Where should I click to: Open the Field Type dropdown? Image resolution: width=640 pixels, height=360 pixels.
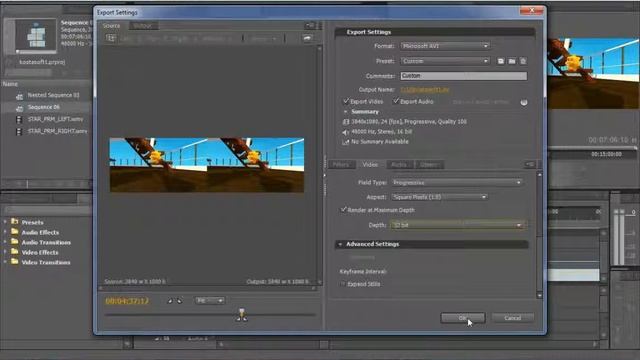point(457,182)
